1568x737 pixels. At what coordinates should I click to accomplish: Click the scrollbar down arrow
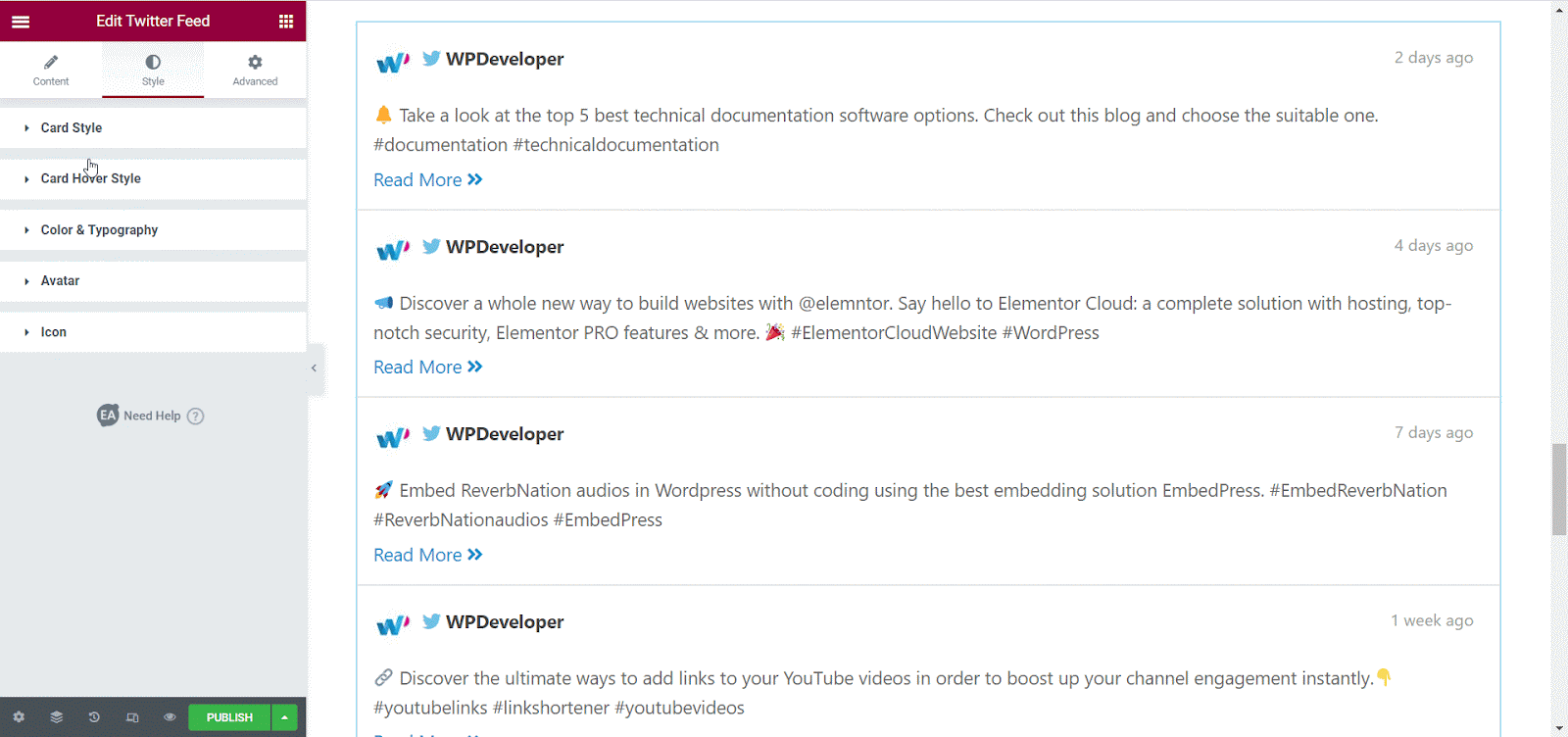click(x=1559, y=729)
